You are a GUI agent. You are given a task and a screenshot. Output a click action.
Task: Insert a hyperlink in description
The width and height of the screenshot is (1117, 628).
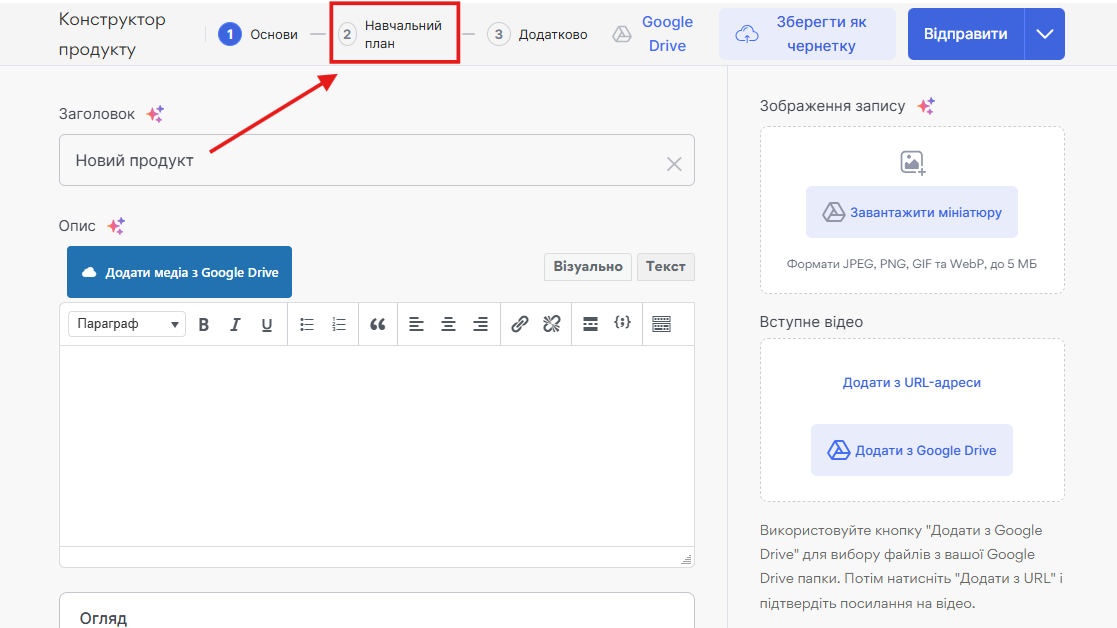point(519,324)
